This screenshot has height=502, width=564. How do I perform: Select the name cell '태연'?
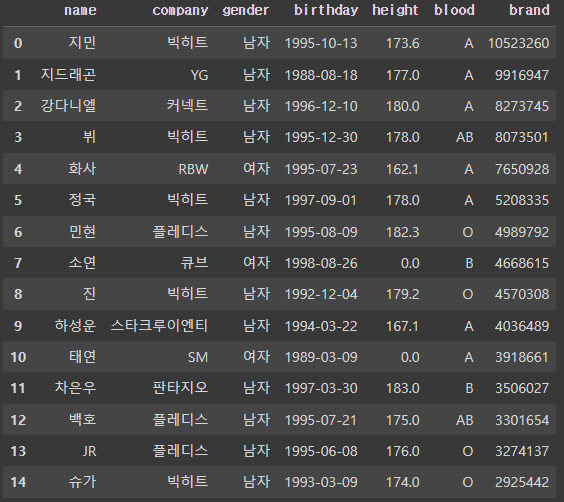[82, 357]
